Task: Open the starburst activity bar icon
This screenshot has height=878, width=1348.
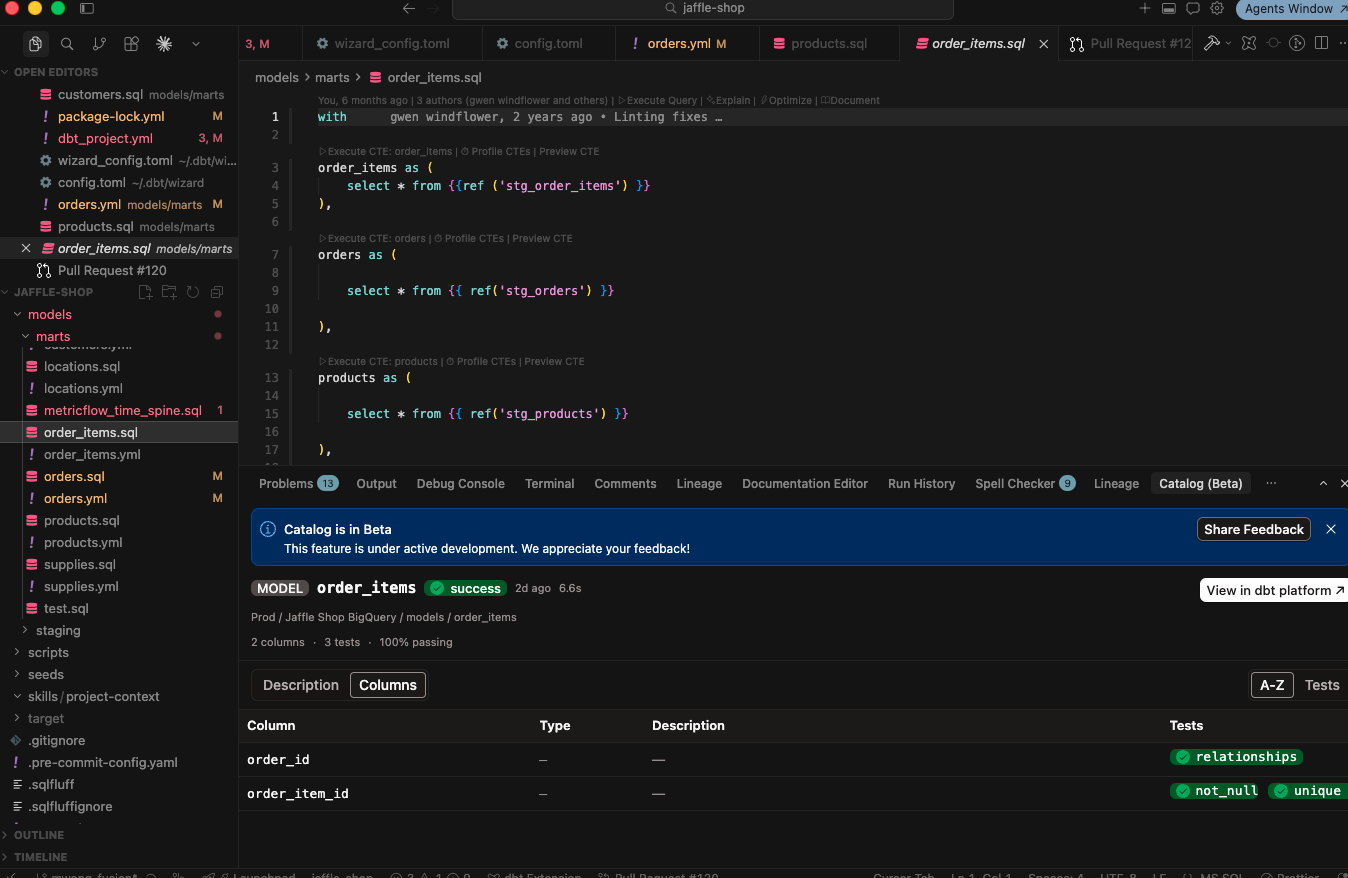Action: click(164, 44)
